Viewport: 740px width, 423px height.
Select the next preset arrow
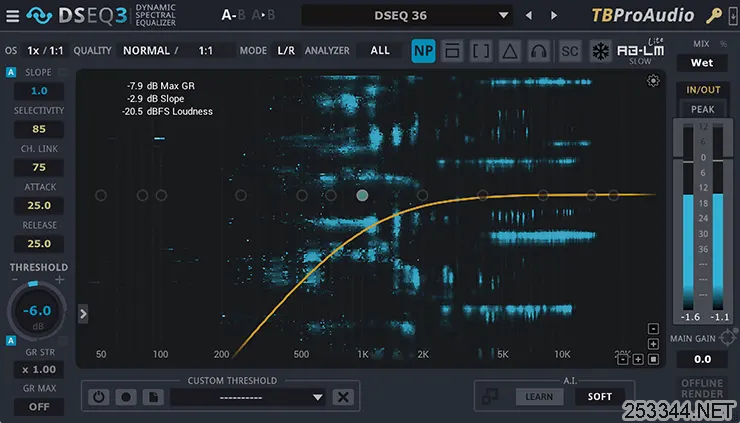(554, 16)
